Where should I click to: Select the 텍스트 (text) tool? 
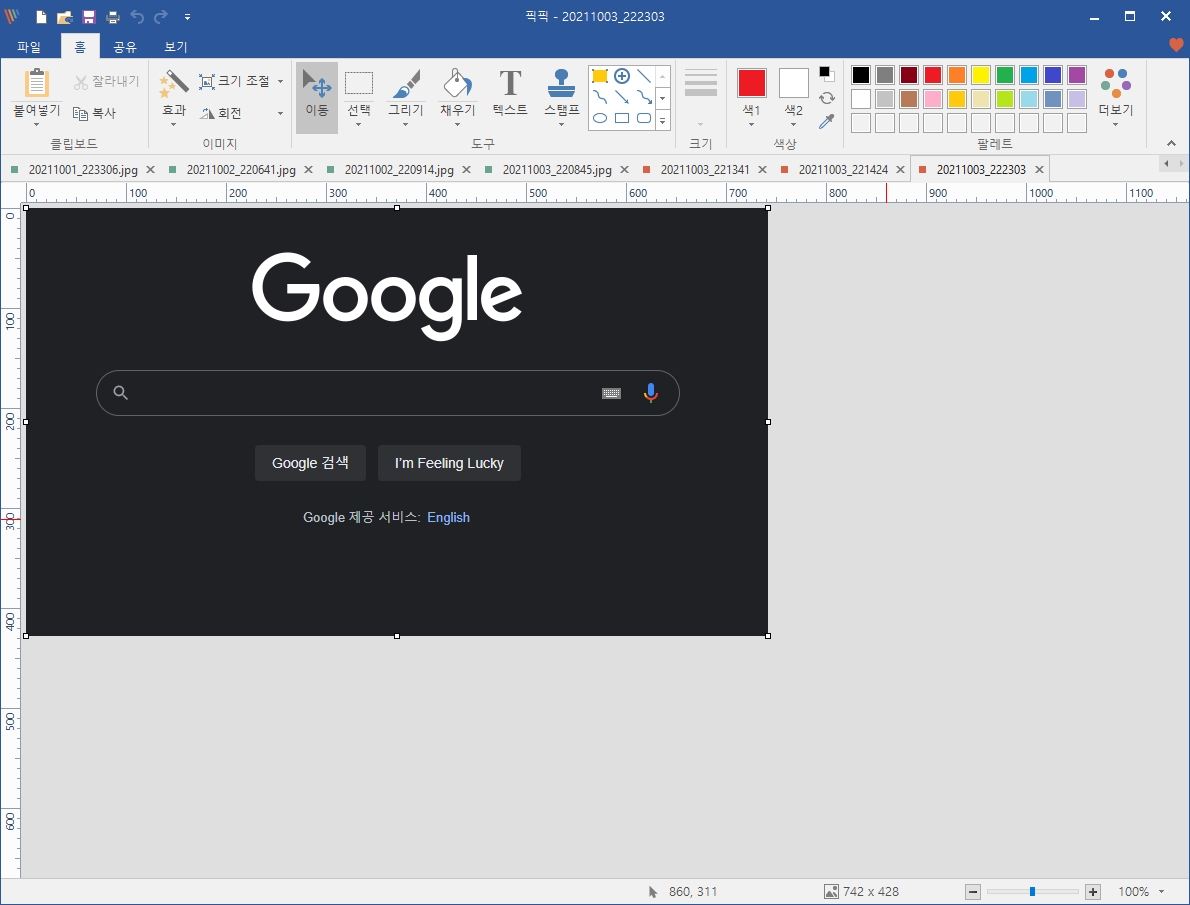click(x=510, y=93)
